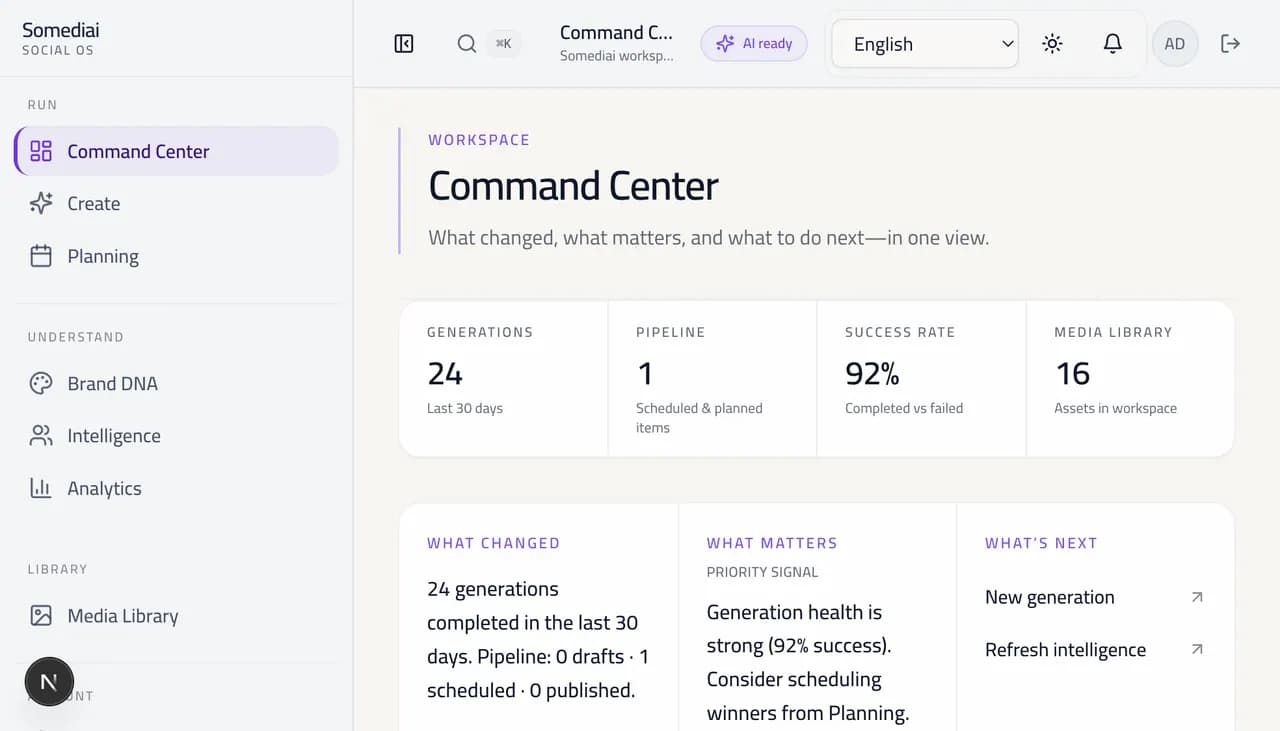This screenshot has width=1280, height=731.
Task: Open the AD user avatar menu
Action: click(1174, 43)
